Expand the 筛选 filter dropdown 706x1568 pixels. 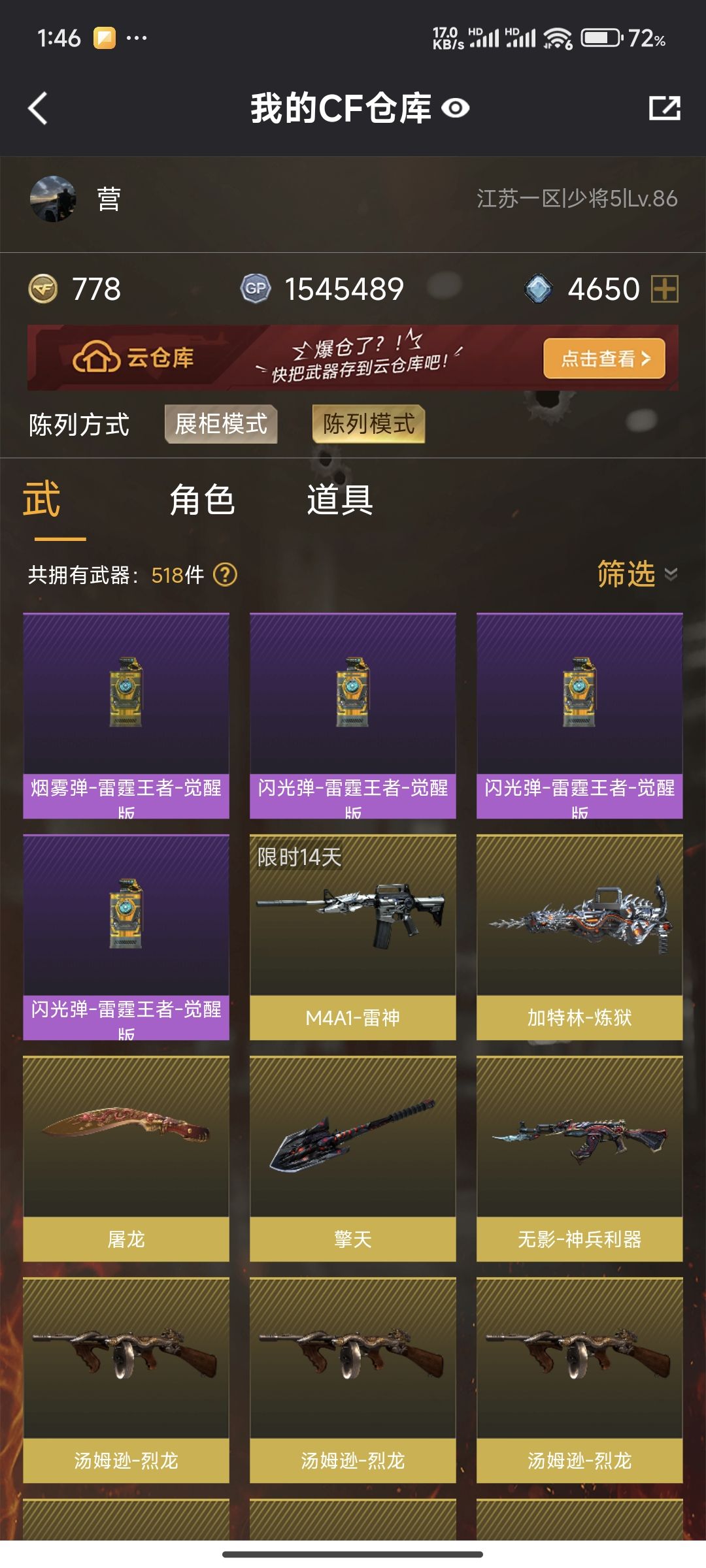[x=637, y=574]
